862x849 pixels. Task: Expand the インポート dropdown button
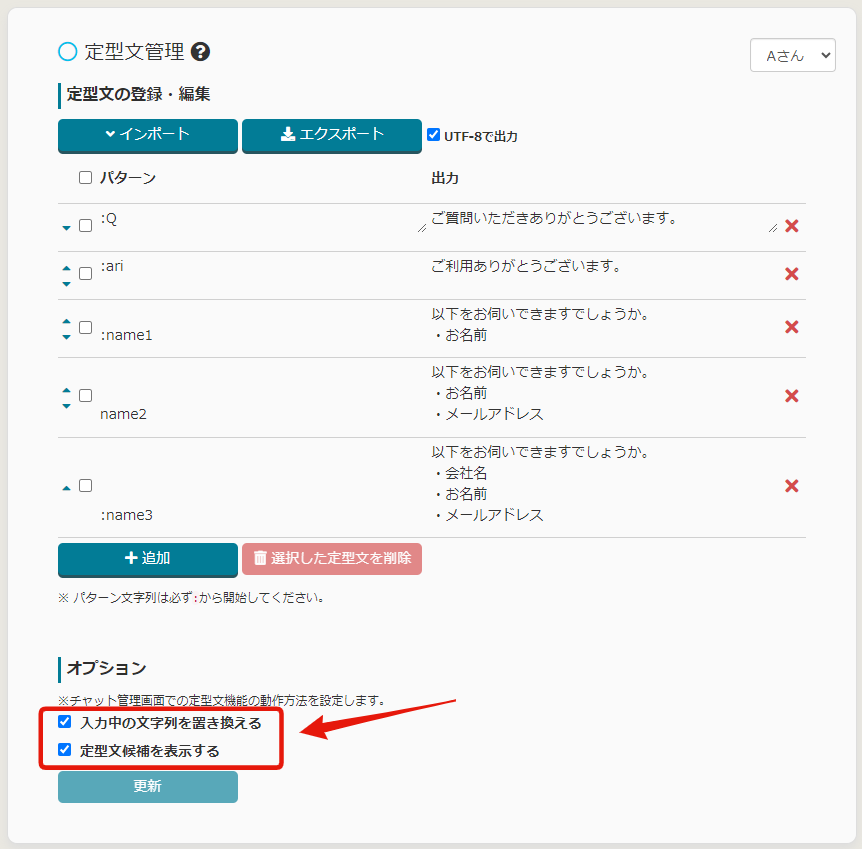(x=147, y=135)
